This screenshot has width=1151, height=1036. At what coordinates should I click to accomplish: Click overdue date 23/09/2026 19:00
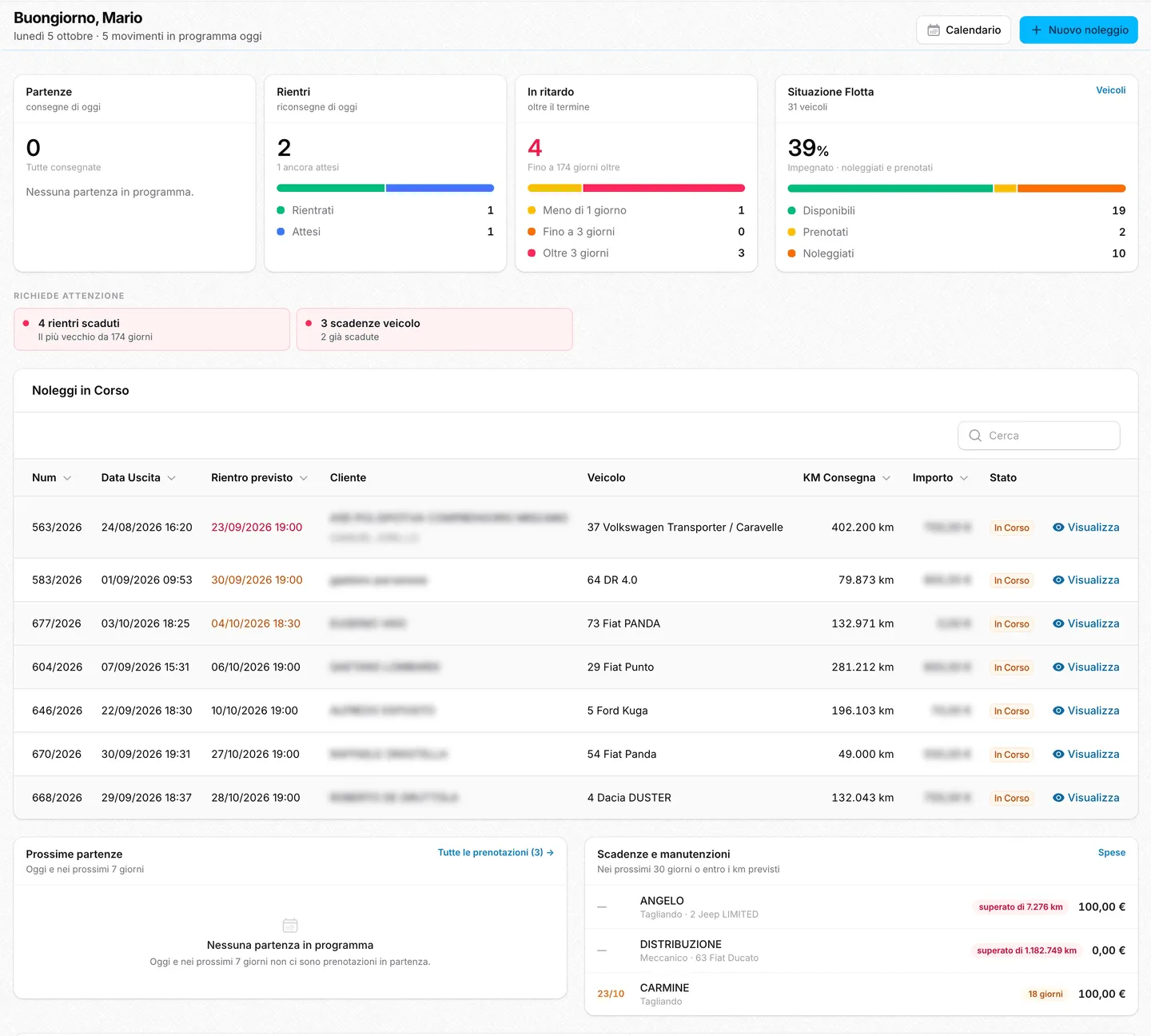point(257,528)
